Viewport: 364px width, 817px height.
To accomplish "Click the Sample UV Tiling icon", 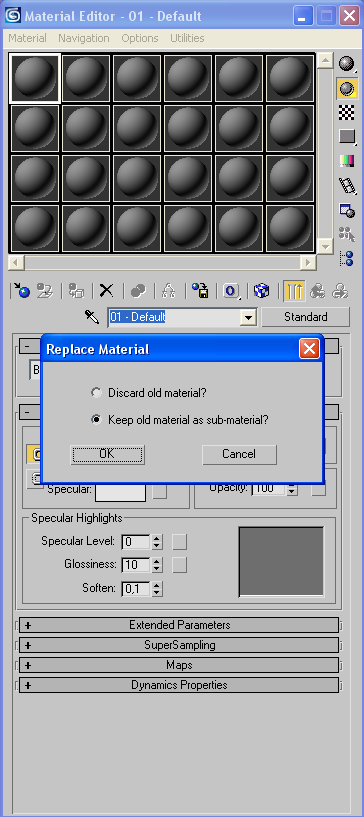I will 347,137.
